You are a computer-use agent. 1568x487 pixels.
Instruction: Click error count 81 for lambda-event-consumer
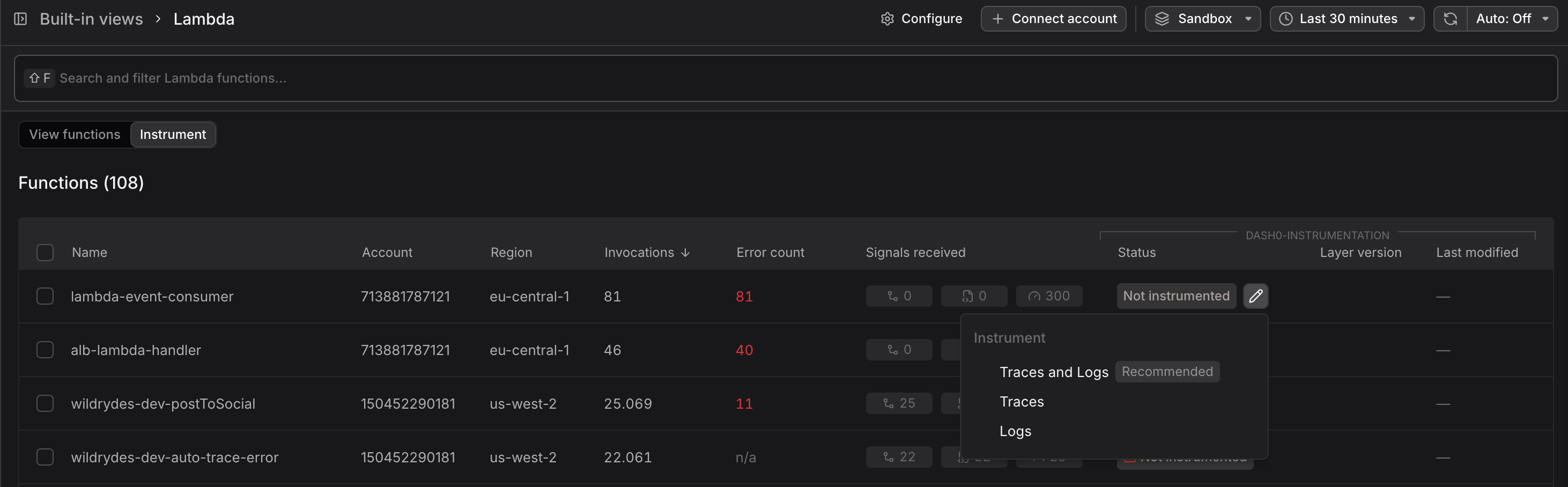(744, 297)
